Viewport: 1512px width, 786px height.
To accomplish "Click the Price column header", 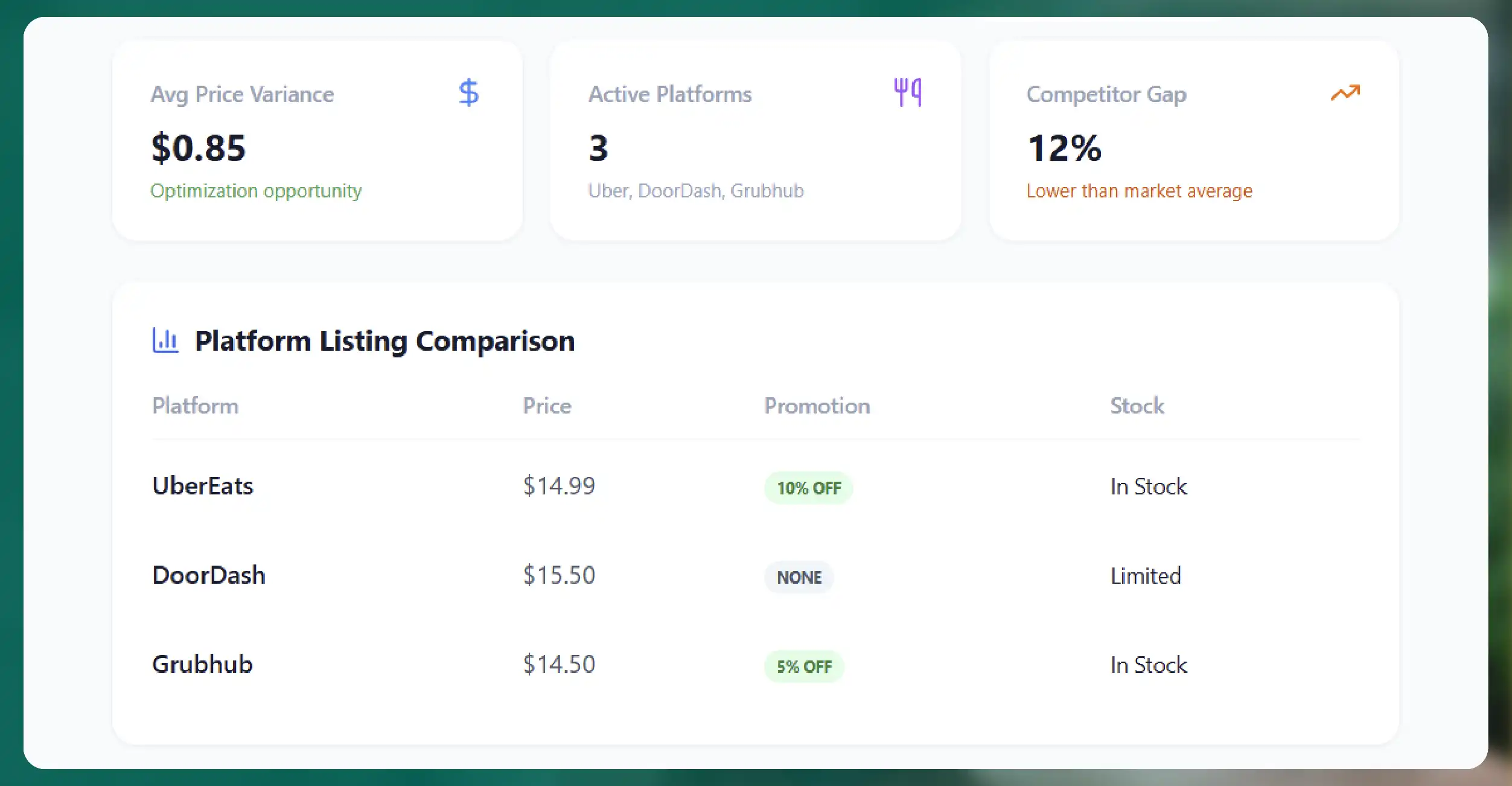I will (x=547, y=406).
